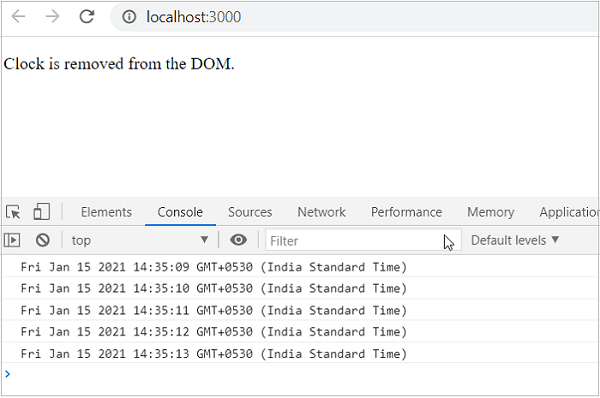
Task: Click the console prompt line
Action: pos(300,374)
